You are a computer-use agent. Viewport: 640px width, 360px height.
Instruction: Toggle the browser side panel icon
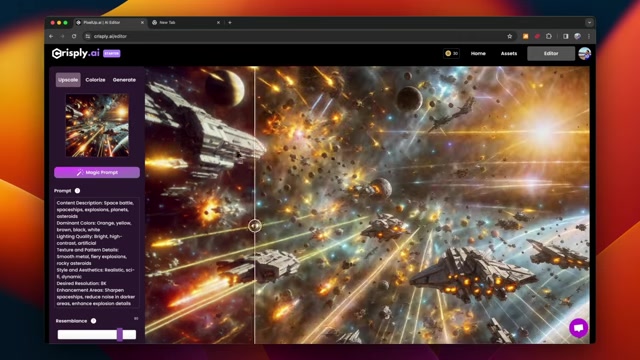(566, 36)
